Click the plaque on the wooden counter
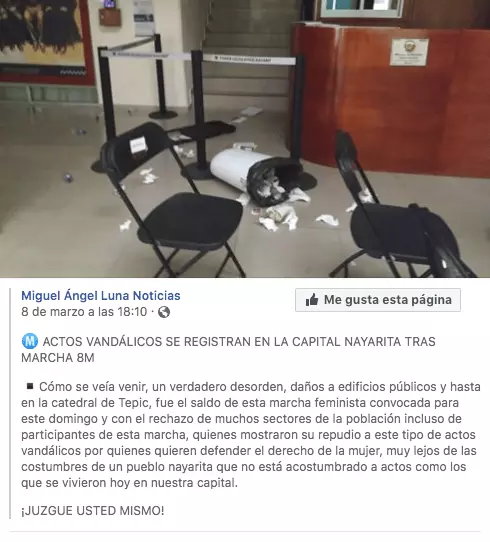The width and height of the screenshot is (490, 542). coord(409,52)
